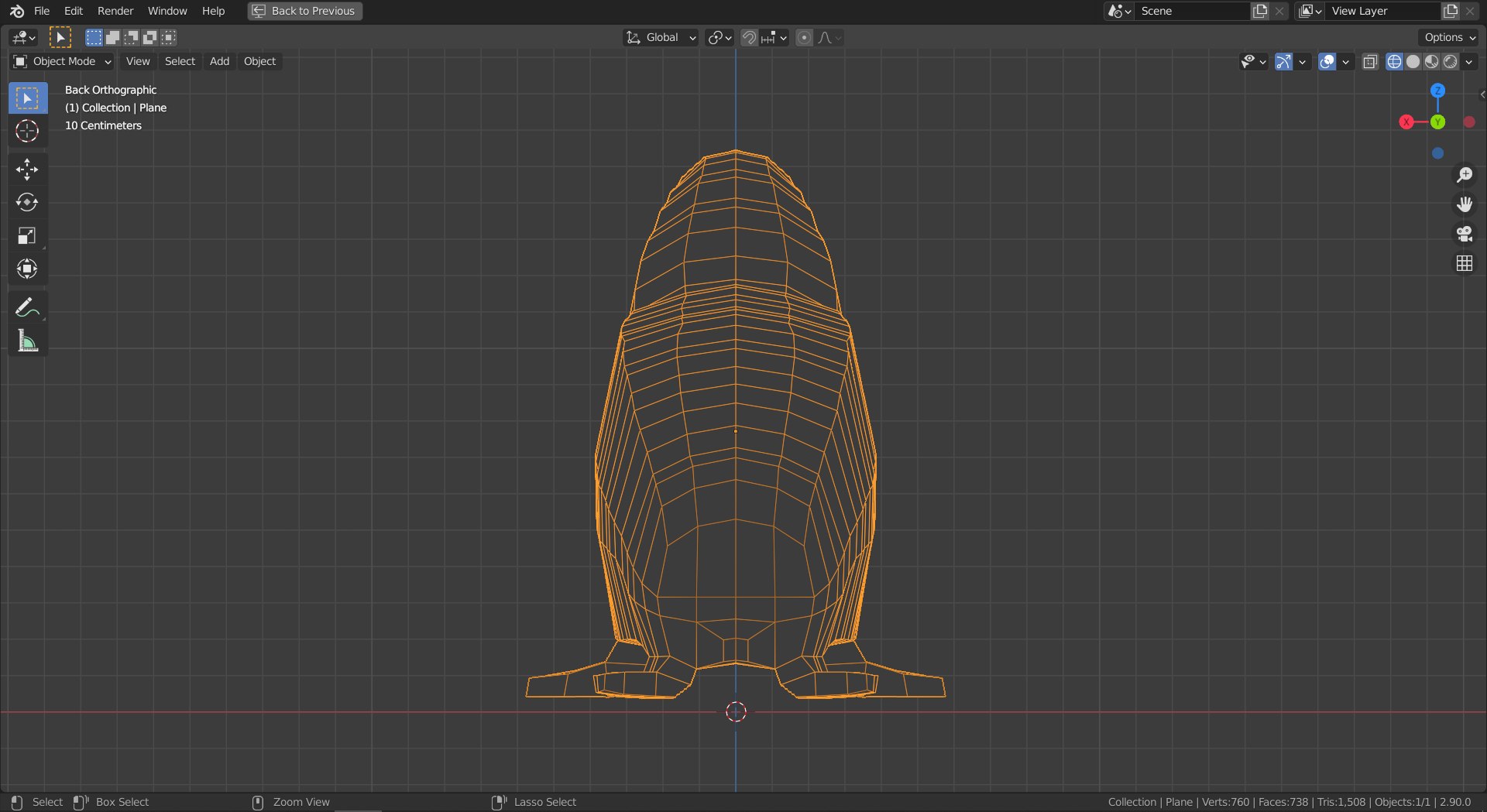Open the Object Mode dropdown

pos(63,61)
